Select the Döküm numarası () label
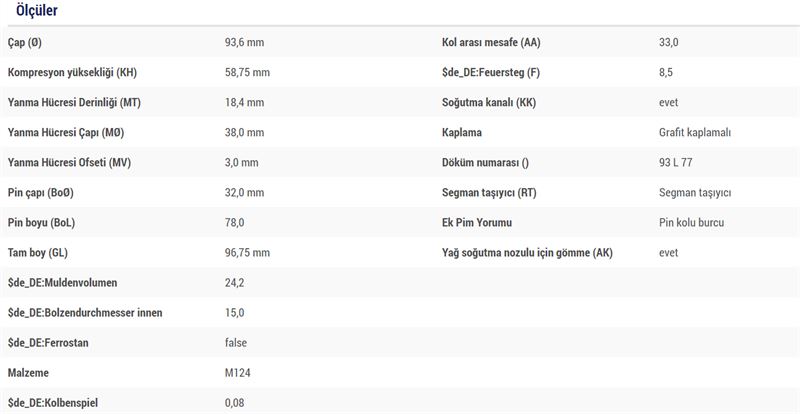 pyautogui.click(x=484, y=163)
